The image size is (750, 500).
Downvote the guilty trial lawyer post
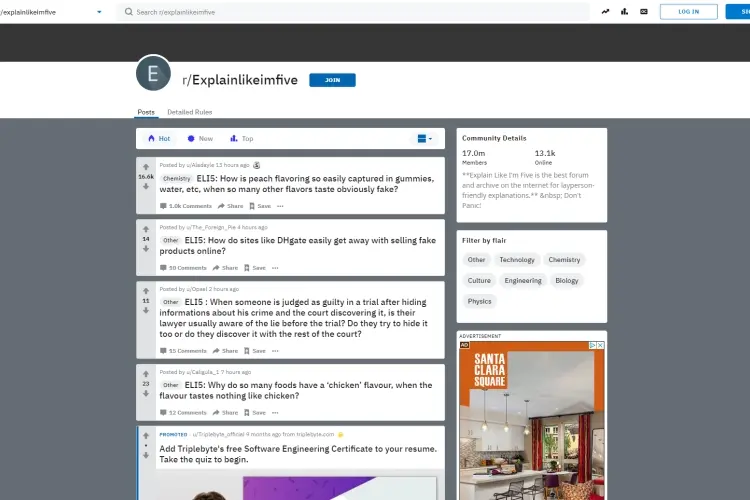coord(146,310)
